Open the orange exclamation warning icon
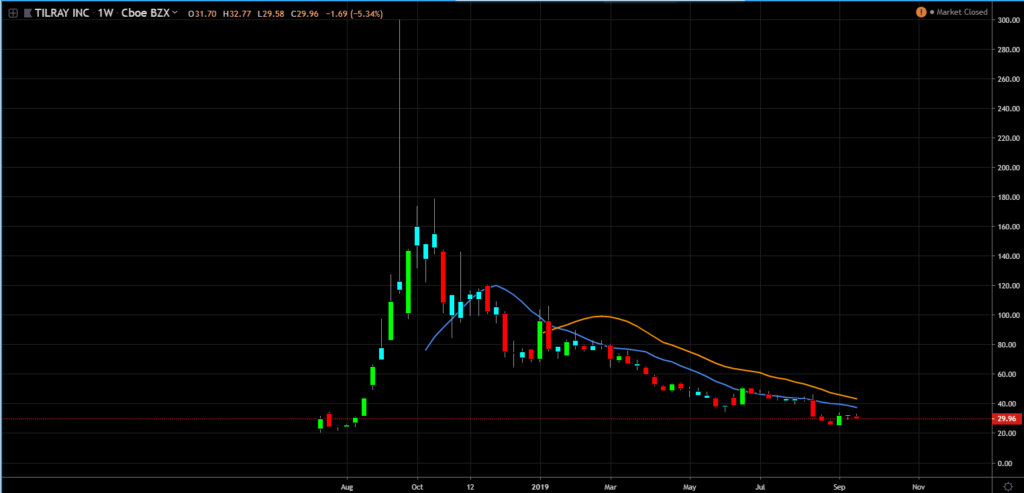Screen dimensions: 1024x493 tap(921, 12)
